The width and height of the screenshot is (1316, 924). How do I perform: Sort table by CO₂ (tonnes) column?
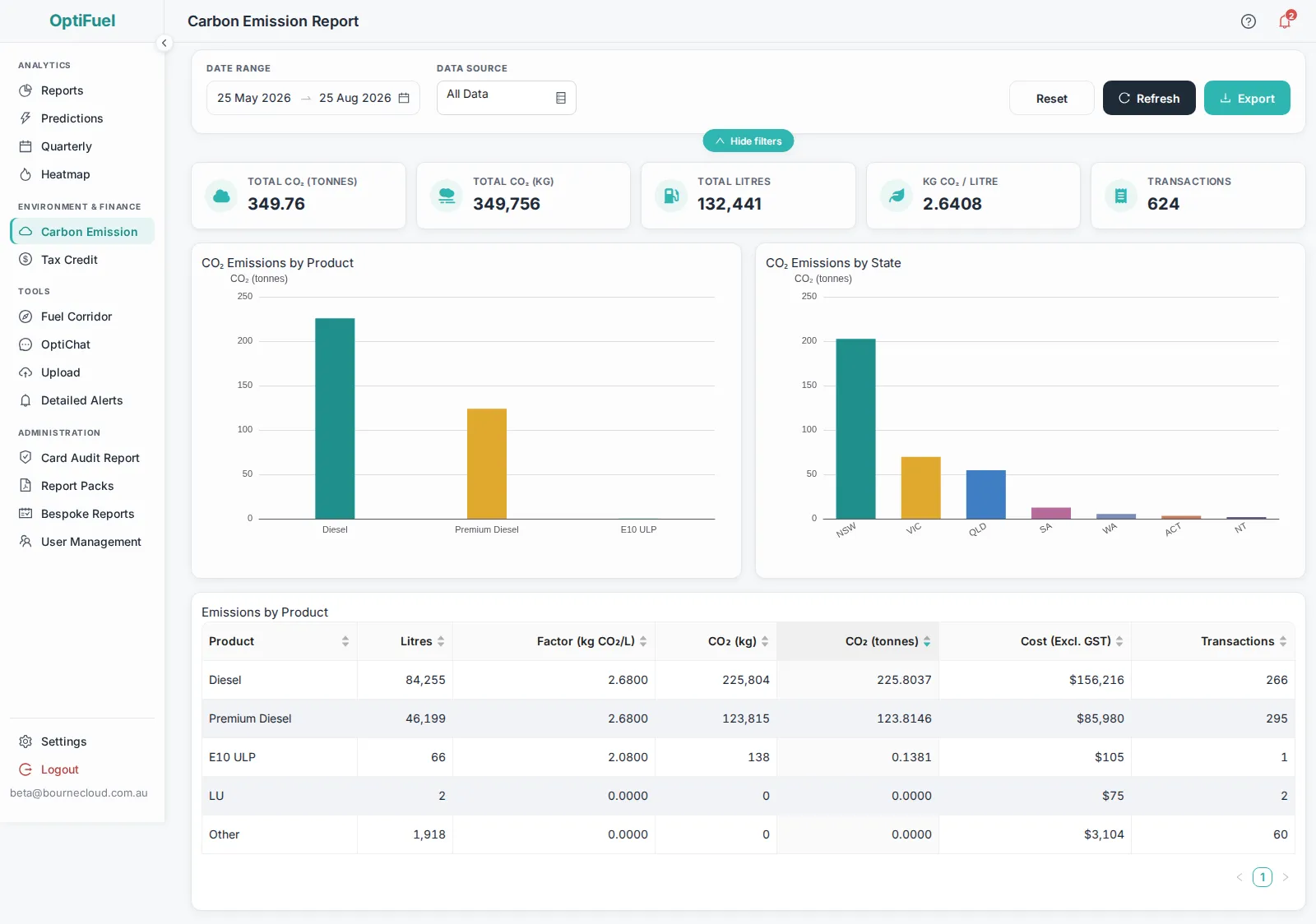coord(858,641)
